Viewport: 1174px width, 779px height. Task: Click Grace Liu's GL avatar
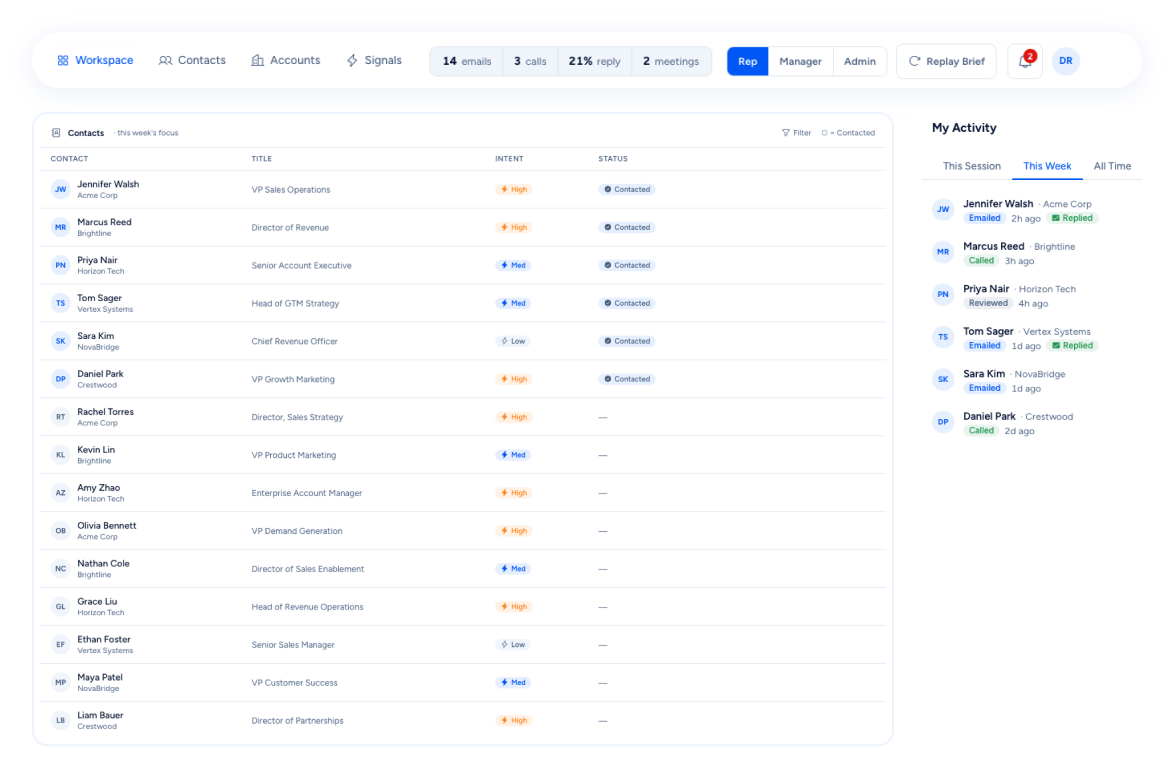tap(61, 607)
